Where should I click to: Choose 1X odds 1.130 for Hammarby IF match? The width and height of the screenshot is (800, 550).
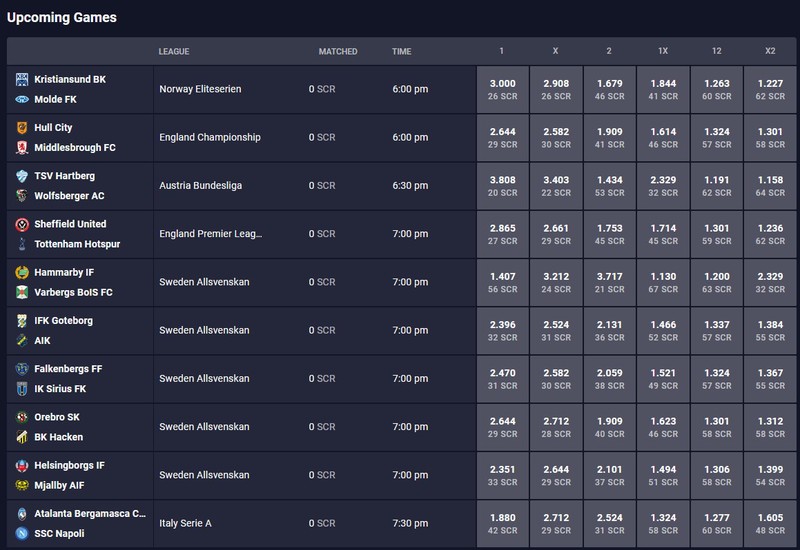(x=663, y=282)
